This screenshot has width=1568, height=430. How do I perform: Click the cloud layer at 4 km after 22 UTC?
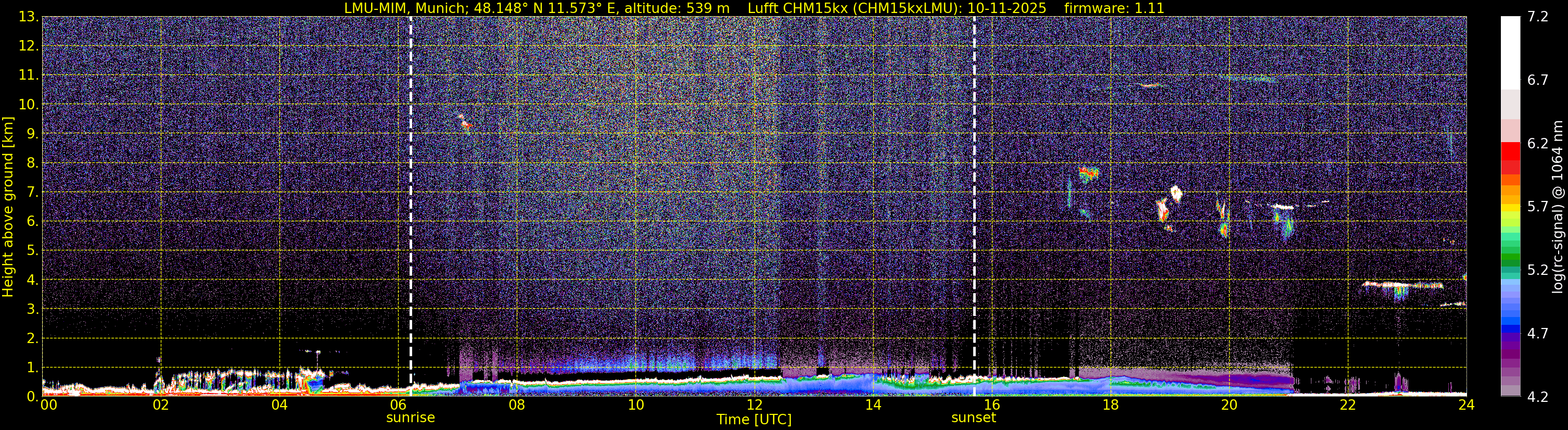coord(1403,284)
